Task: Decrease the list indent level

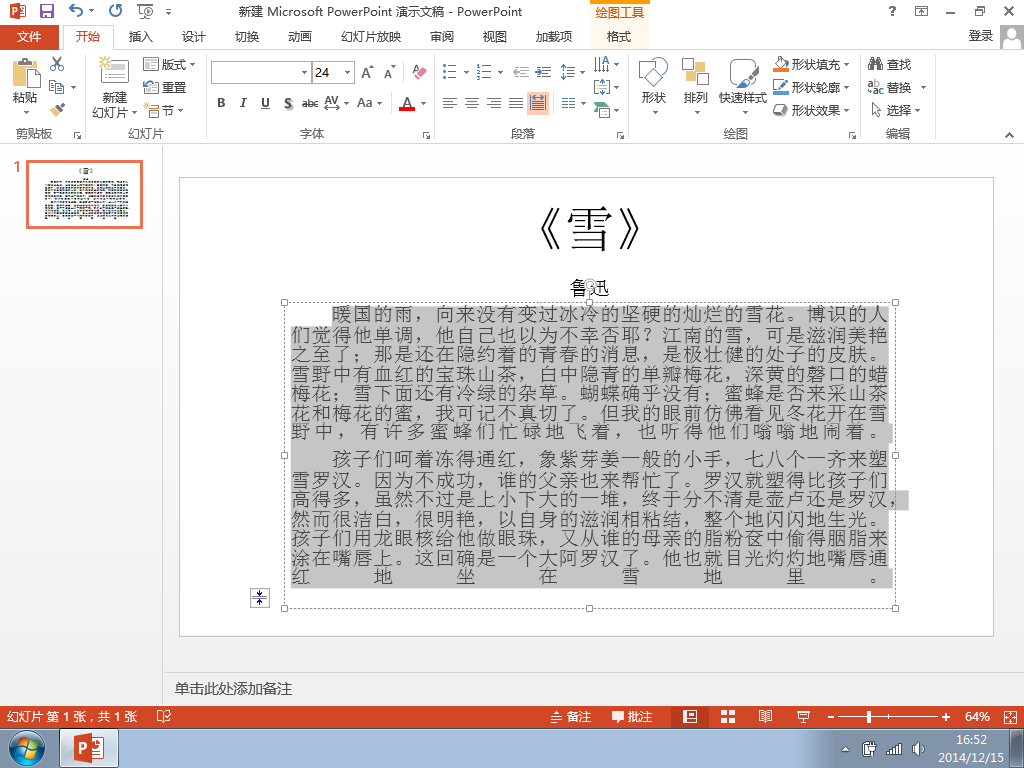Action: point(520,72)
